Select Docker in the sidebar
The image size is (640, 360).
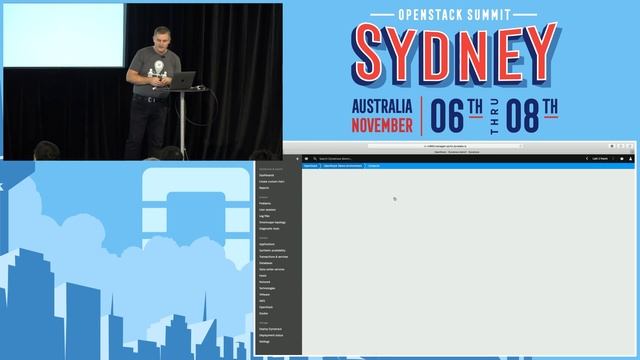coord(264,313)
